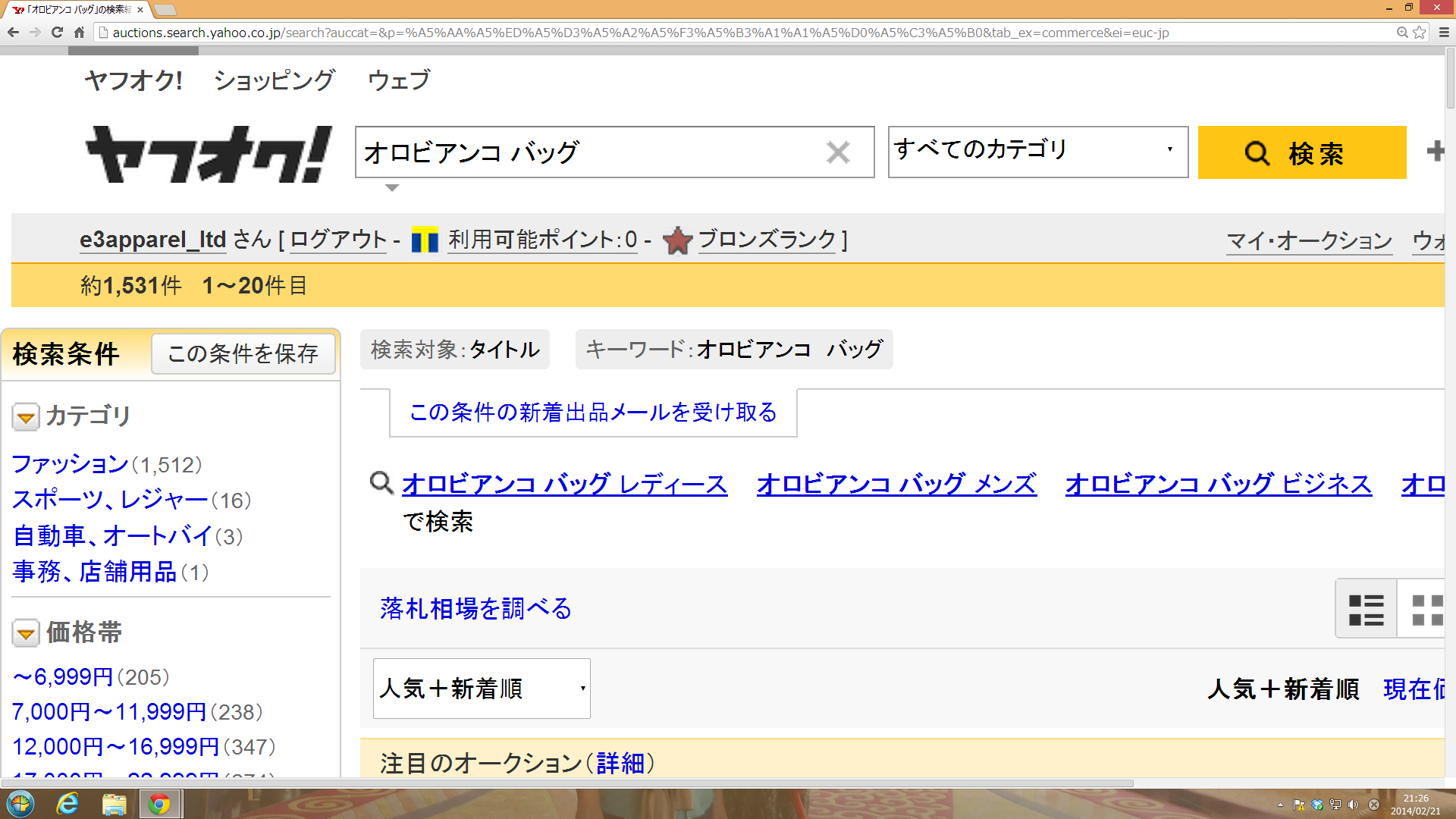Filter by ファッション category

click(71, 464)
